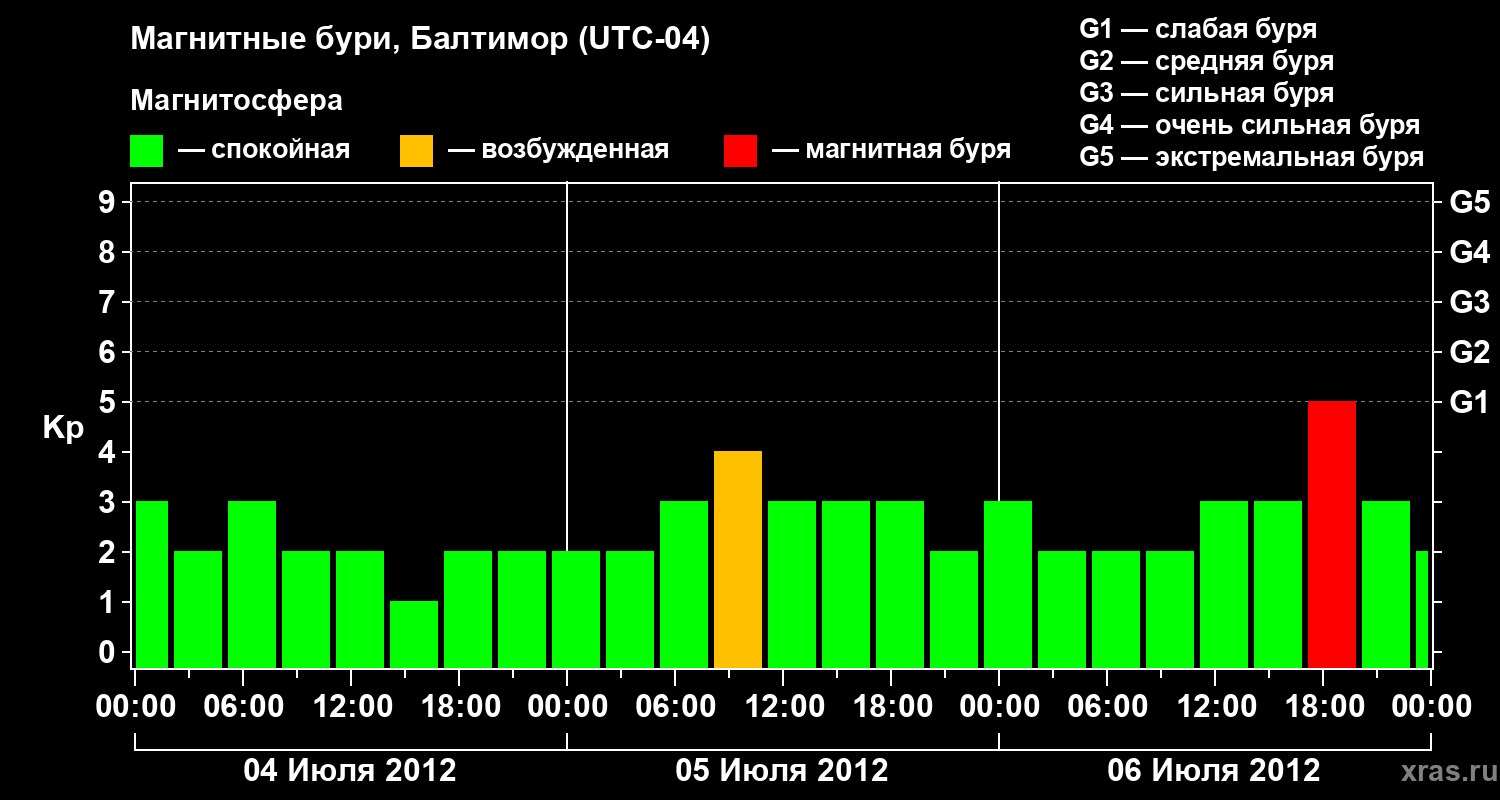This screenshot has width=1500, height=800.
Task: Click the chart title 'Магнитные бури, Балтимор (UTC-04)'
Action: 420,40
